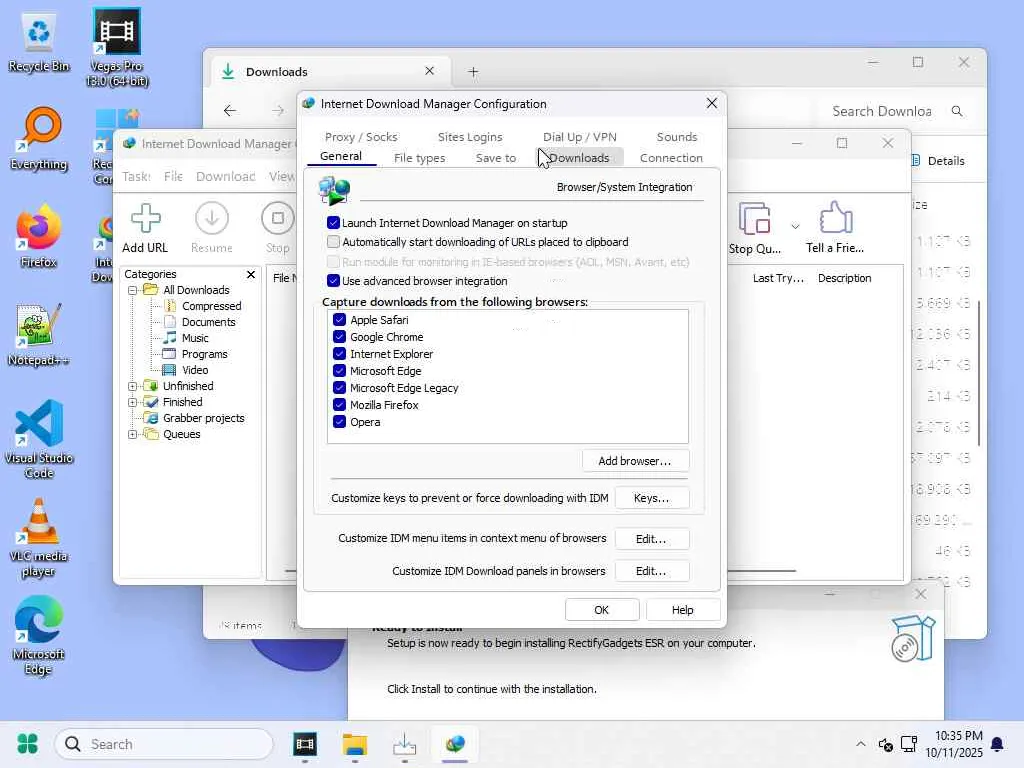This screenshot has height=768, width=1024.
Task: Confirm configuration with OK button
Action: click(601, 609)
